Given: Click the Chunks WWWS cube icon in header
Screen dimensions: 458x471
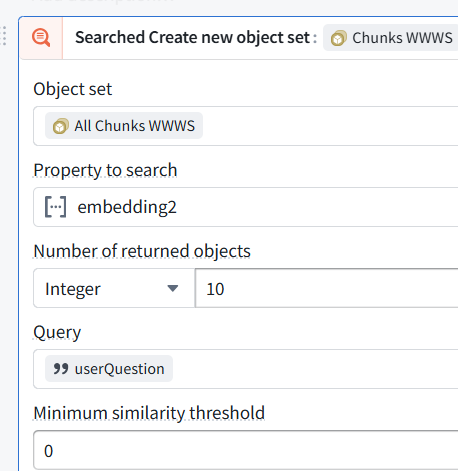Looking at the screenshot, I should pyautogui.click(x=339, y=38).
